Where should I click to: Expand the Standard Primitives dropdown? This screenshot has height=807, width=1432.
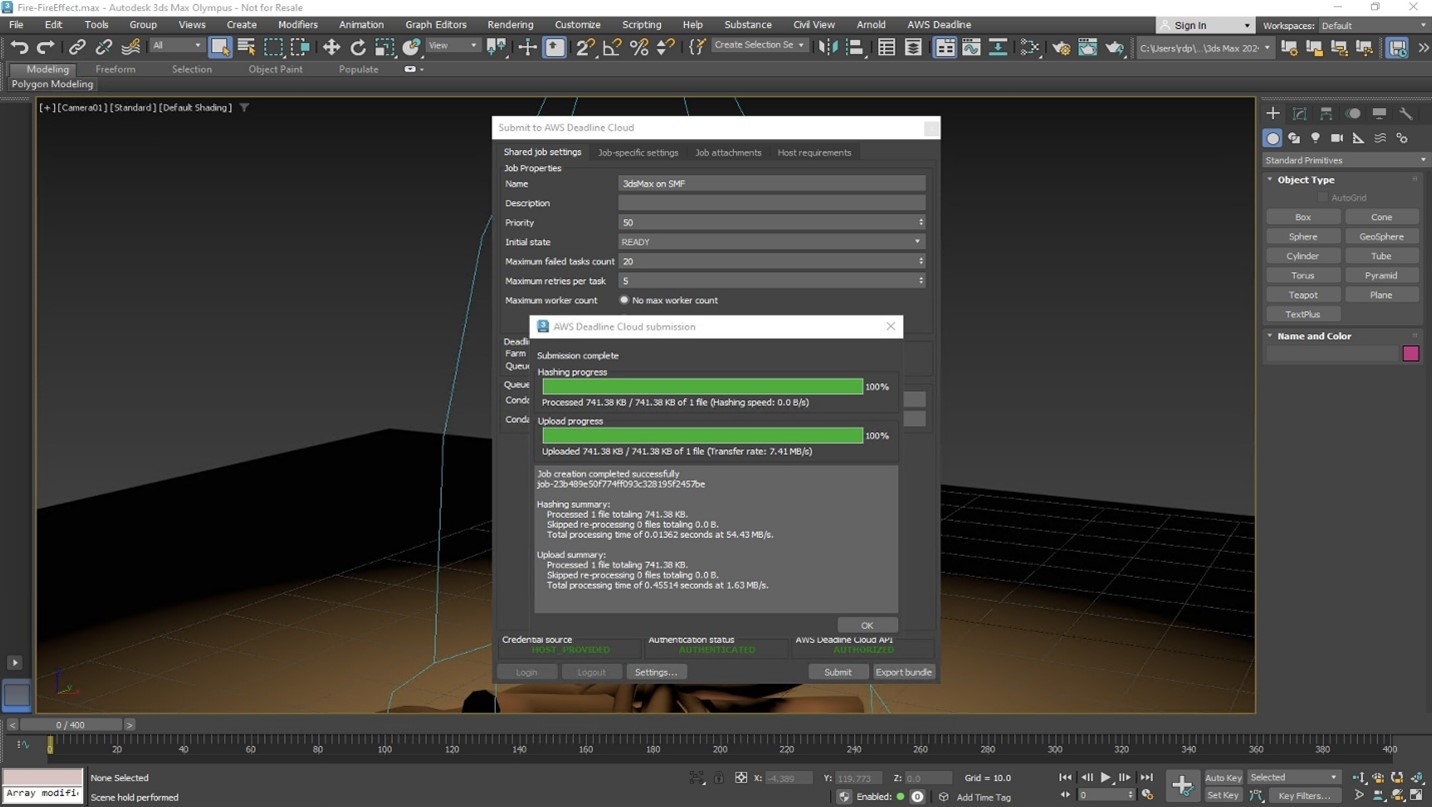tap(1345, 160)
